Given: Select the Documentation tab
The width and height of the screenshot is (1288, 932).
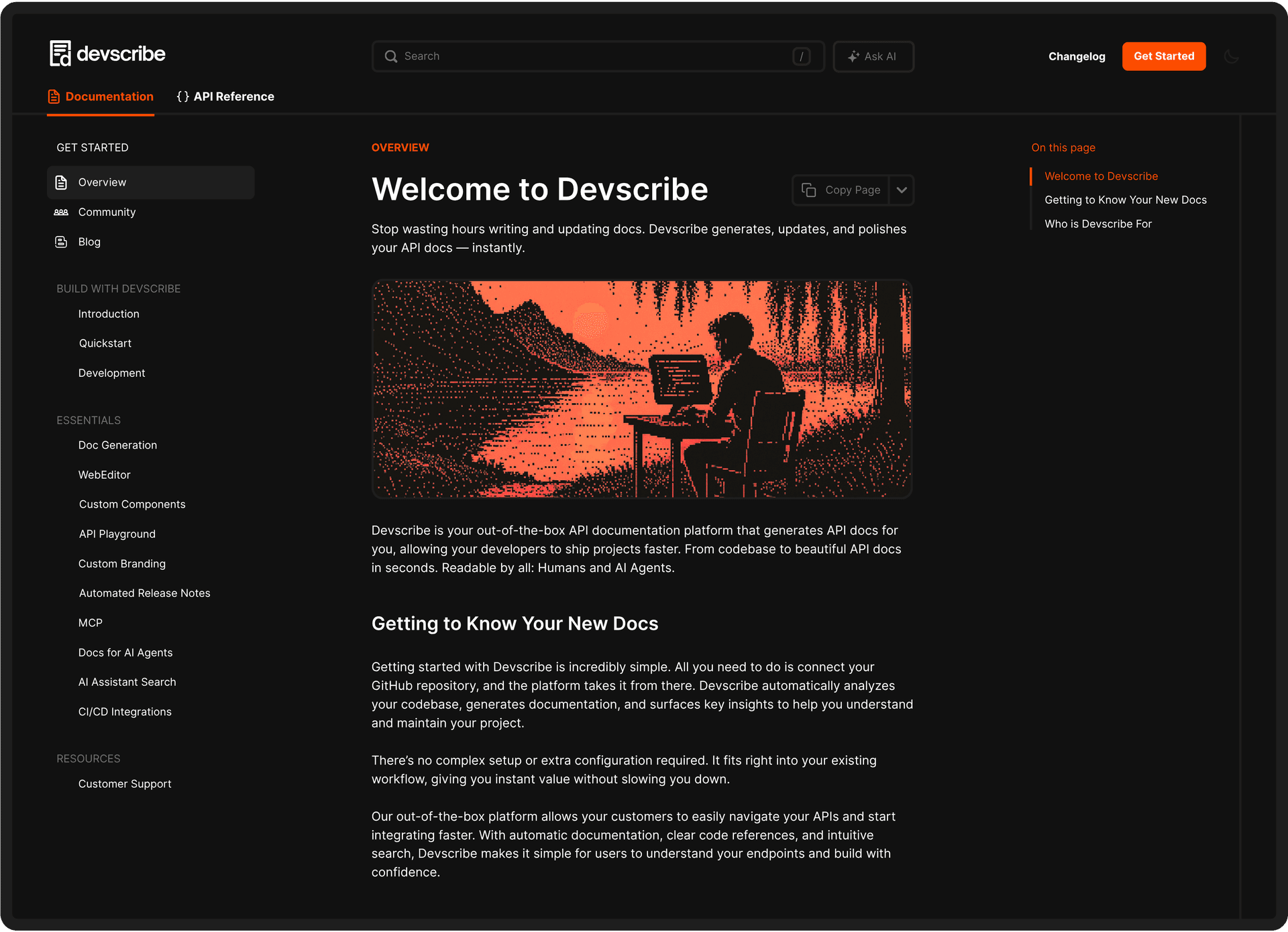Looking at the screenshot, I should coord(109,96).
